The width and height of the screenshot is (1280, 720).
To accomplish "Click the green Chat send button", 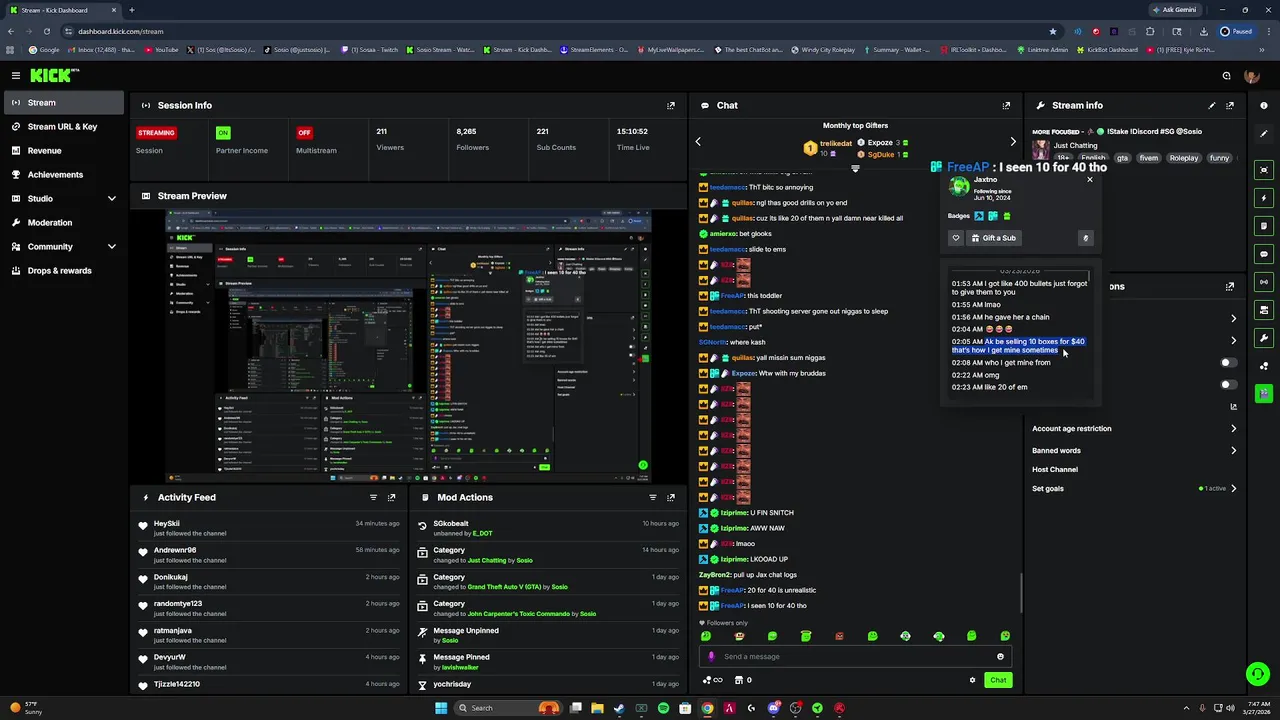I will point(998,680).
